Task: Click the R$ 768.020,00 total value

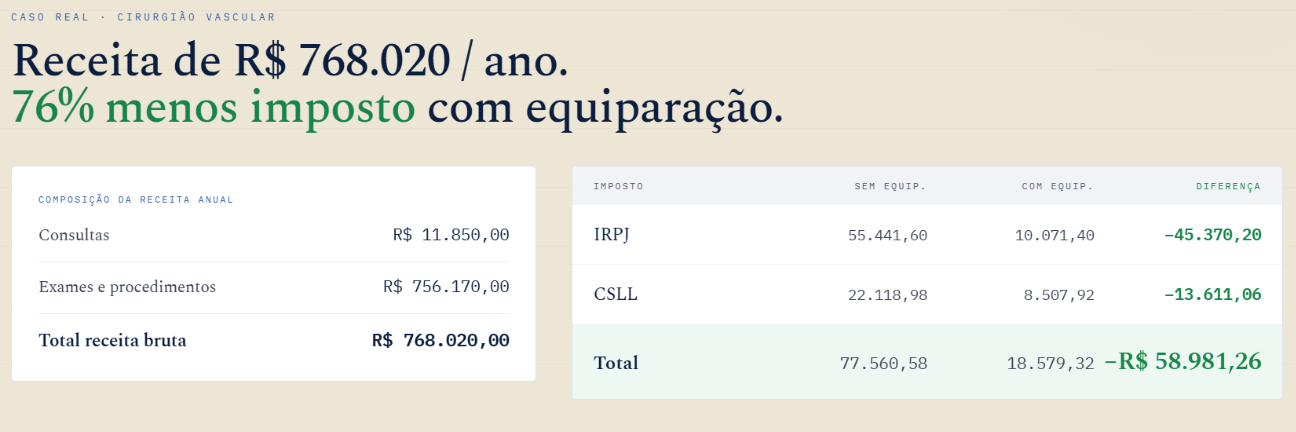Action: click(x=440, y=341)
